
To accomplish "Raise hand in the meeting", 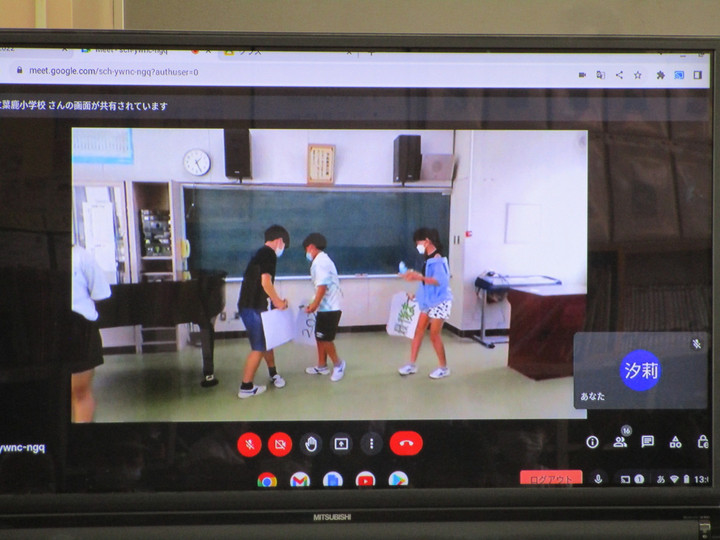I will coord(311,443).
